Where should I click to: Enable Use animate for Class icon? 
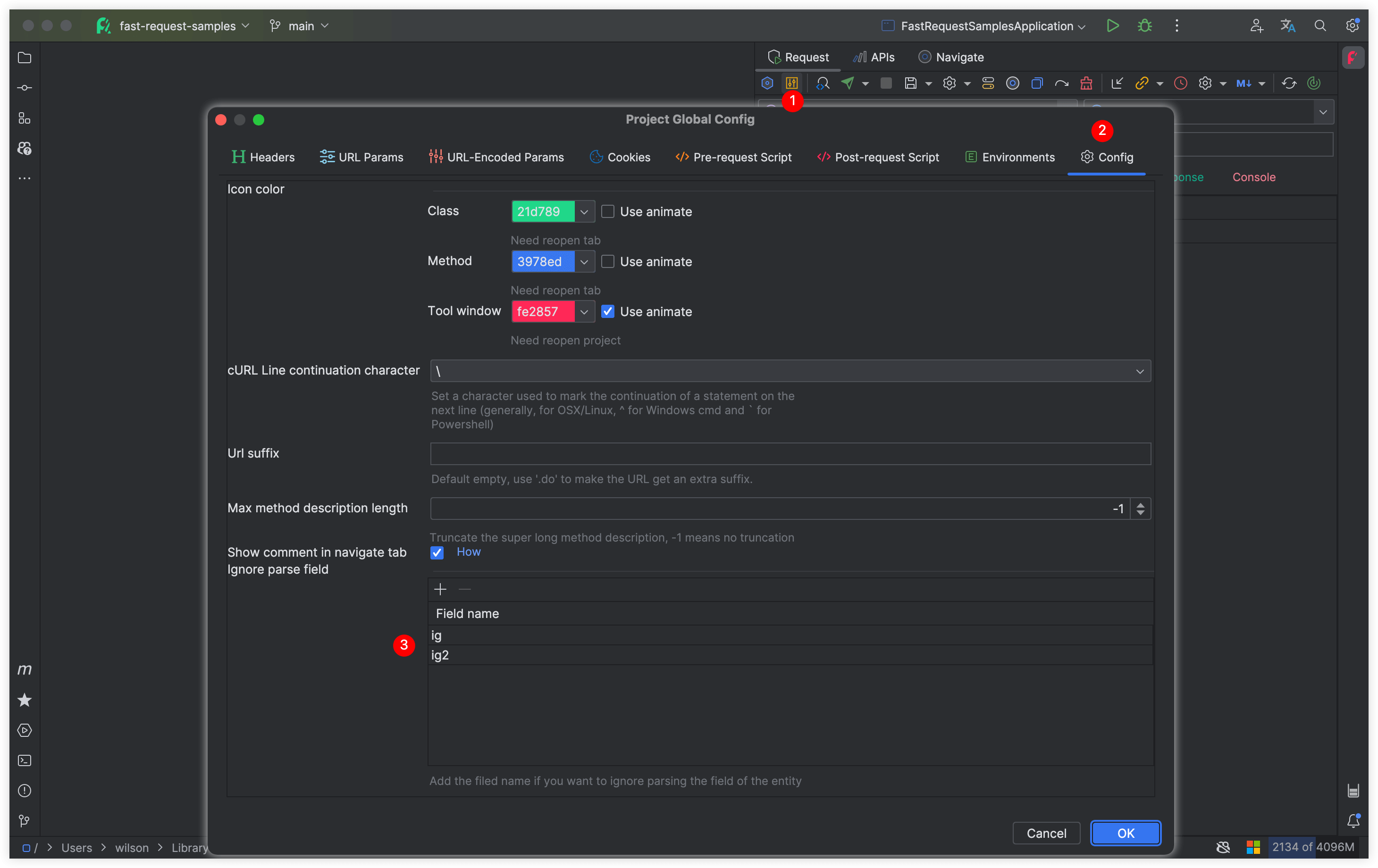point(608,212)
